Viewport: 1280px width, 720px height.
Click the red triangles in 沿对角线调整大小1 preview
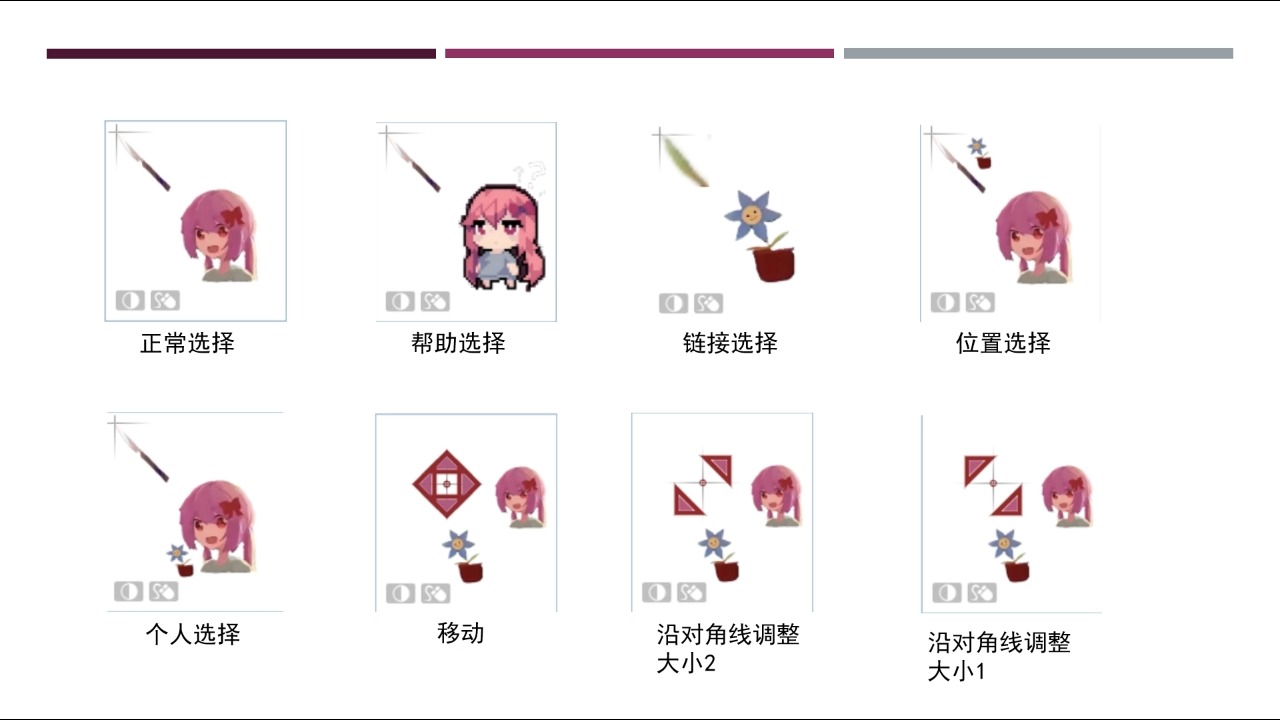pos(993,485)
